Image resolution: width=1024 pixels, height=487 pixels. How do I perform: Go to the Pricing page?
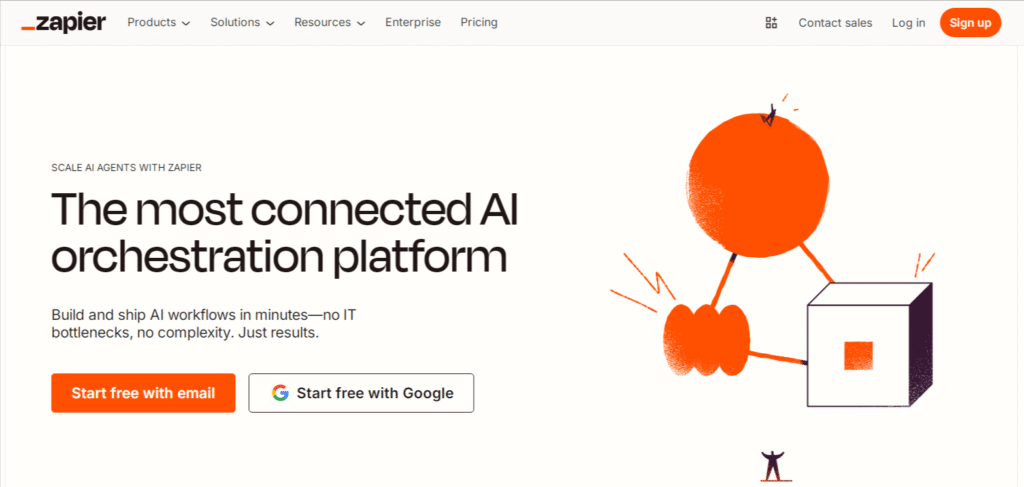click(x=479, y=22)
